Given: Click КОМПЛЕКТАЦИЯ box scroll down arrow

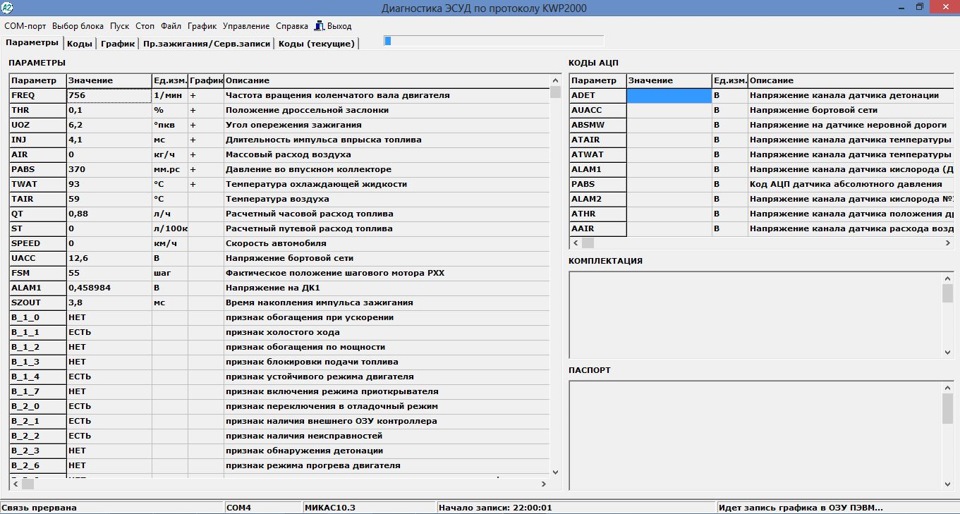Looking at the screenshot, I should point(948,353).
